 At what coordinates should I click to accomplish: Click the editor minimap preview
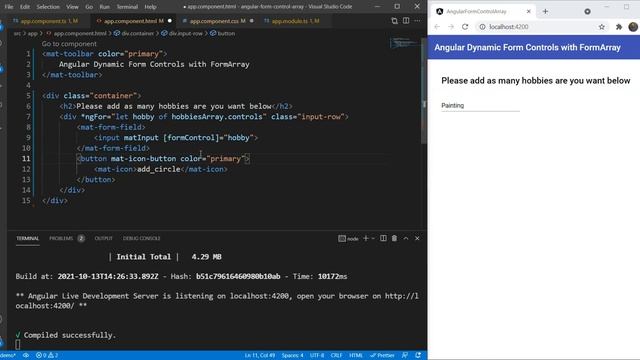coord(404,42)
